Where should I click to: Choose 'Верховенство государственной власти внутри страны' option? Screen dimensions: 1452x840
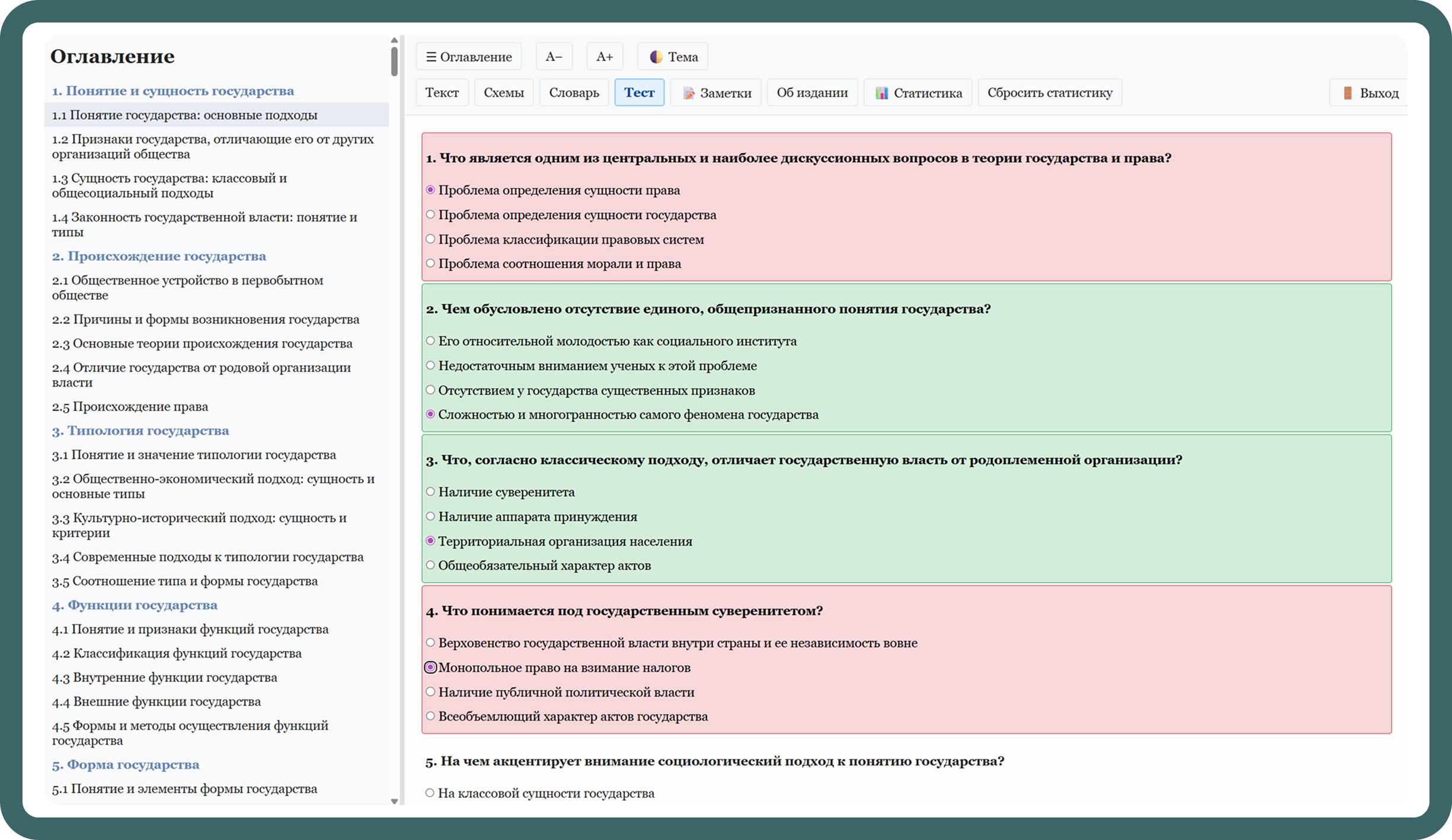click(431, 643)
